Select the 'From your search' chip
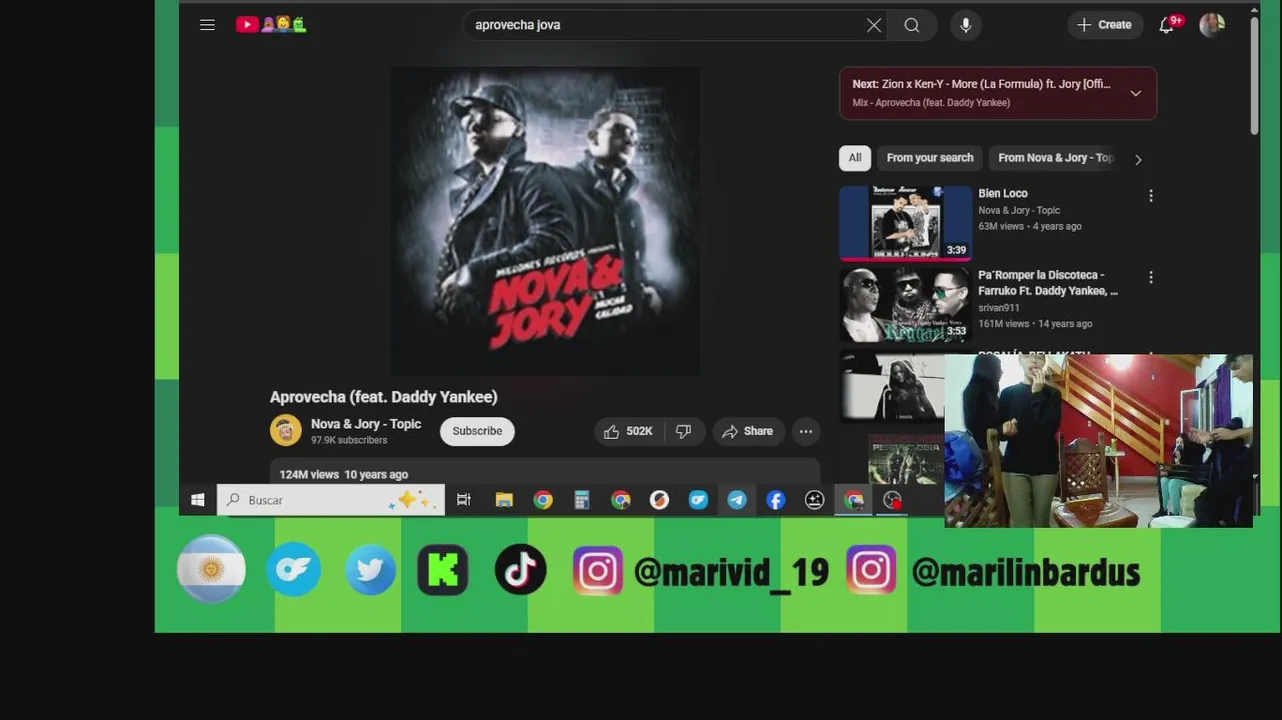Image resolution: width=1282 pixels, height=720 pixels. pos(930,158)
